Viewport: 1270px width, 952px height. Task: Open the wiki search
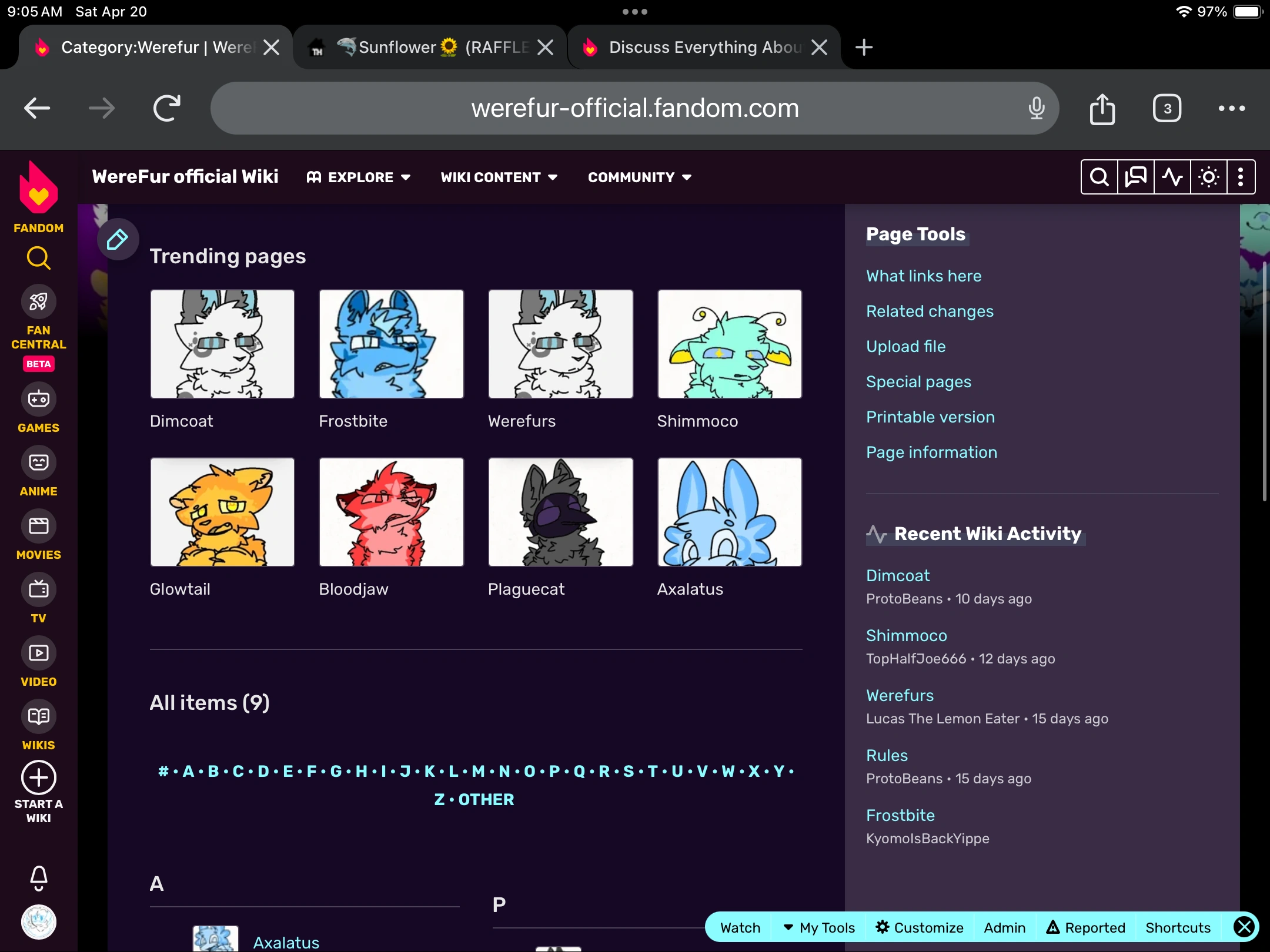pos(1098,176)
